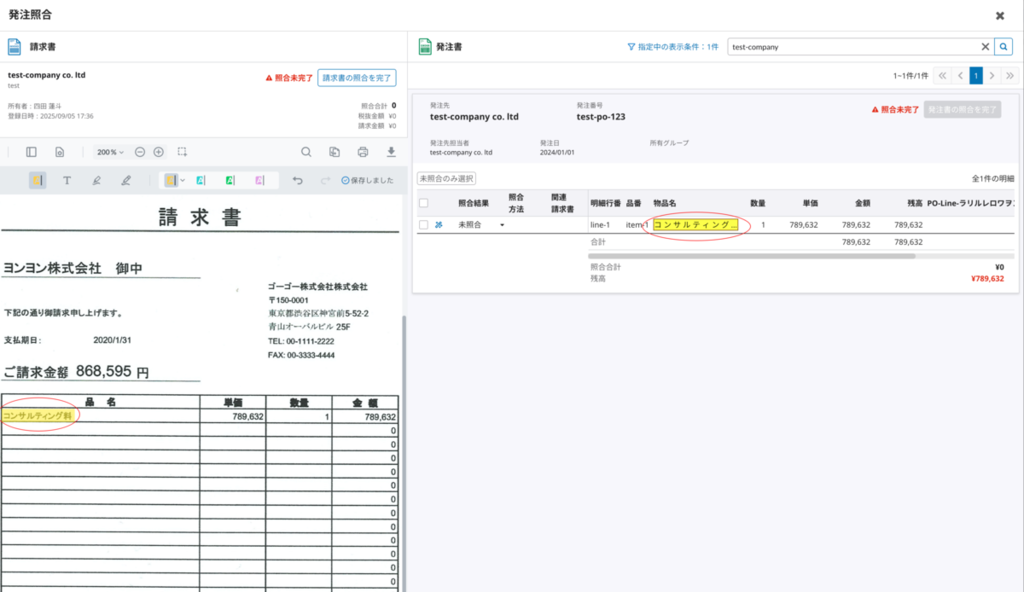Click the order date 2024/01/01
The width and height of the screenshot is (1024, 592).
557,152
